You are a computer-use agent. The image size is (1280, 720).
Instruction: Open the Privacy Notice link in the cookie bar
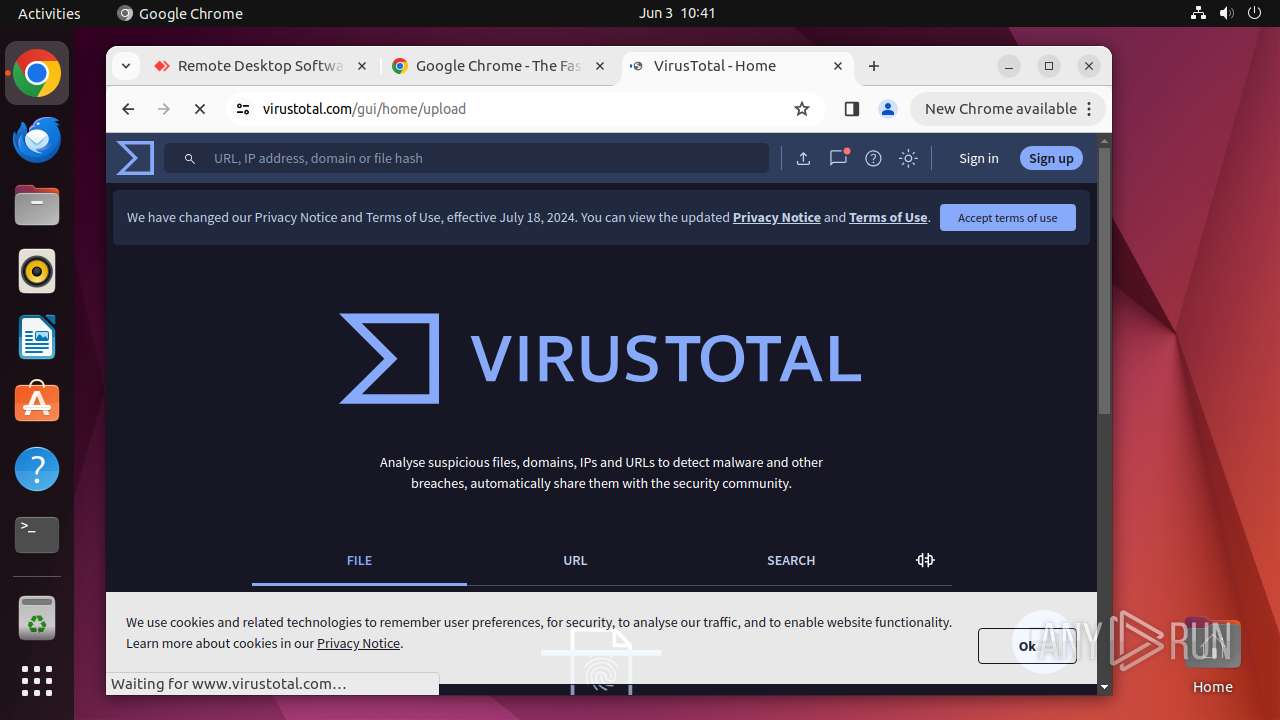click(x=358, y=643)
